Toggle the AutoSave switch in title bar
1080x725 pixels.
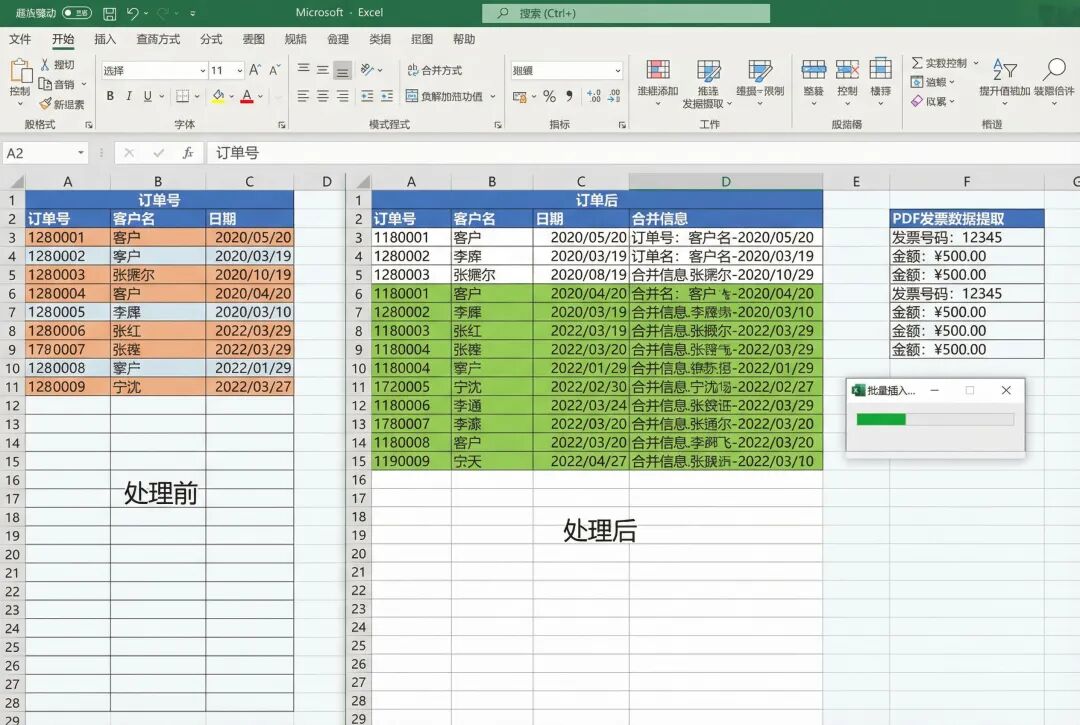[76, 12]
